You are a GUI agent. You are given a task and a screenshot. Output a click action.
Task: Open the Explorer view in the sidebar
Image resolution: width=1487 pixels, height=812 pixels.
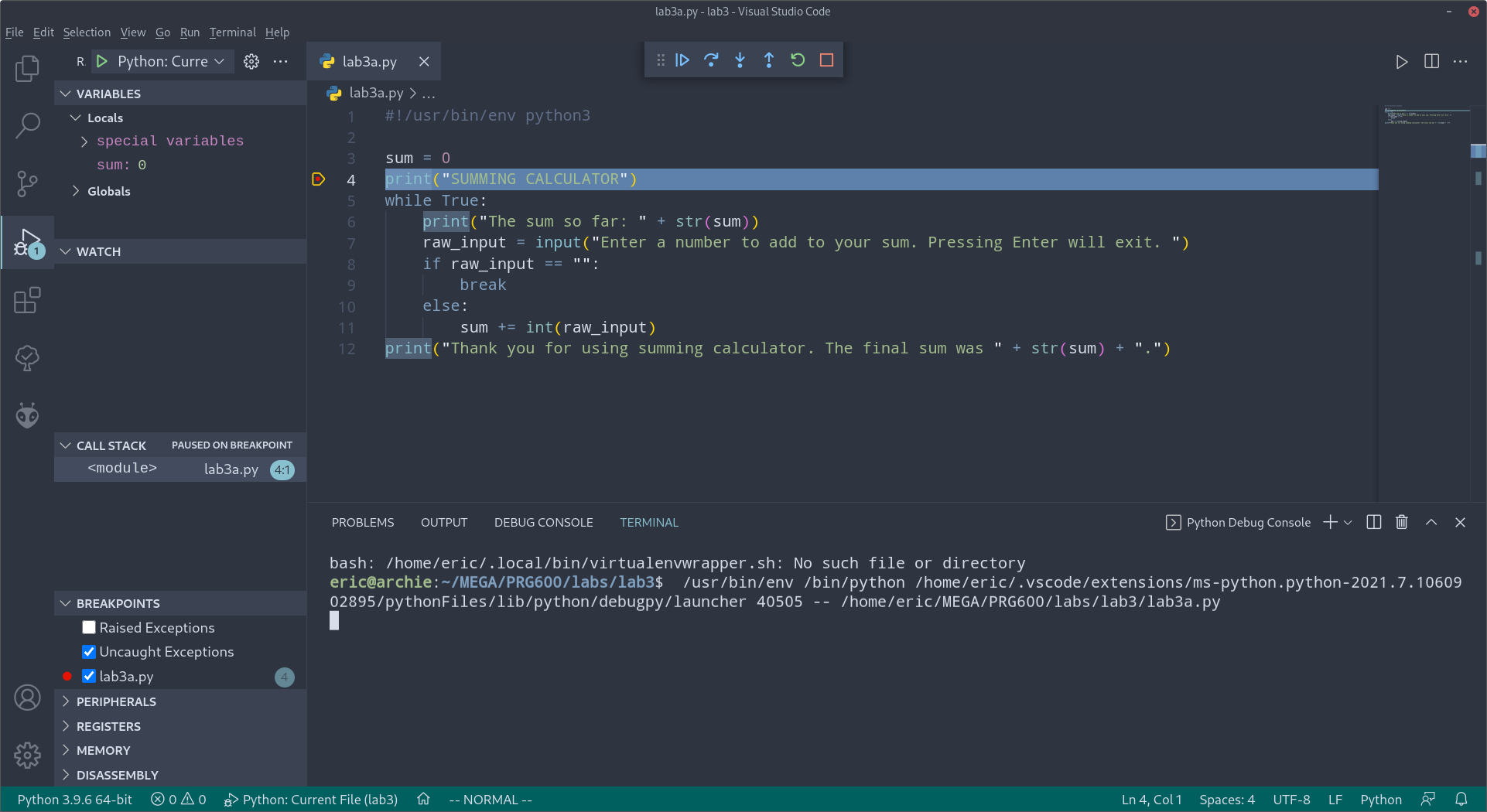27,68
